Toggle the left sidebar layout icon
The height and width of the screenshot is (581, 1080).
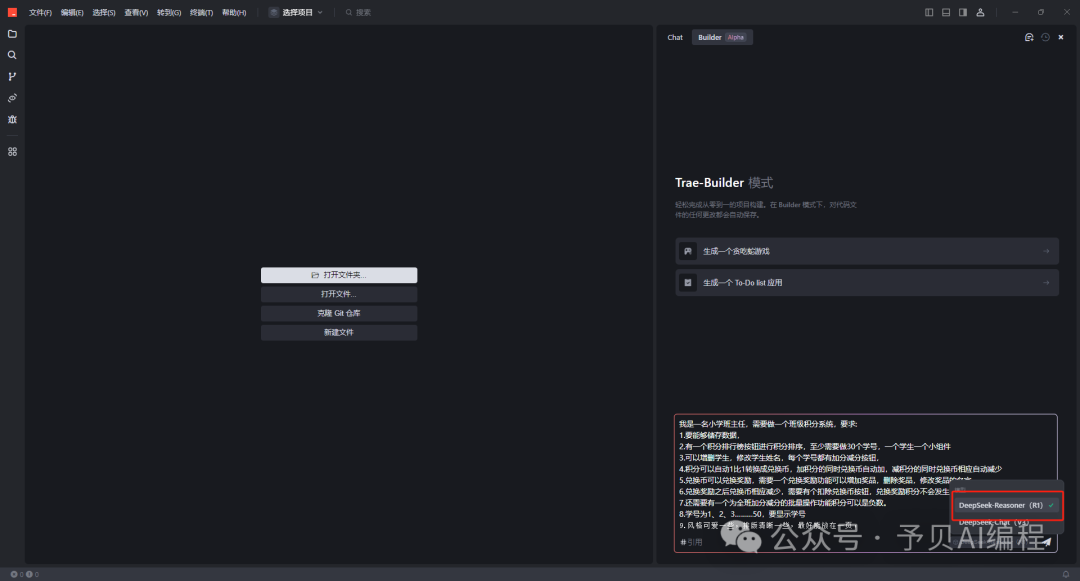click(929, 12)
